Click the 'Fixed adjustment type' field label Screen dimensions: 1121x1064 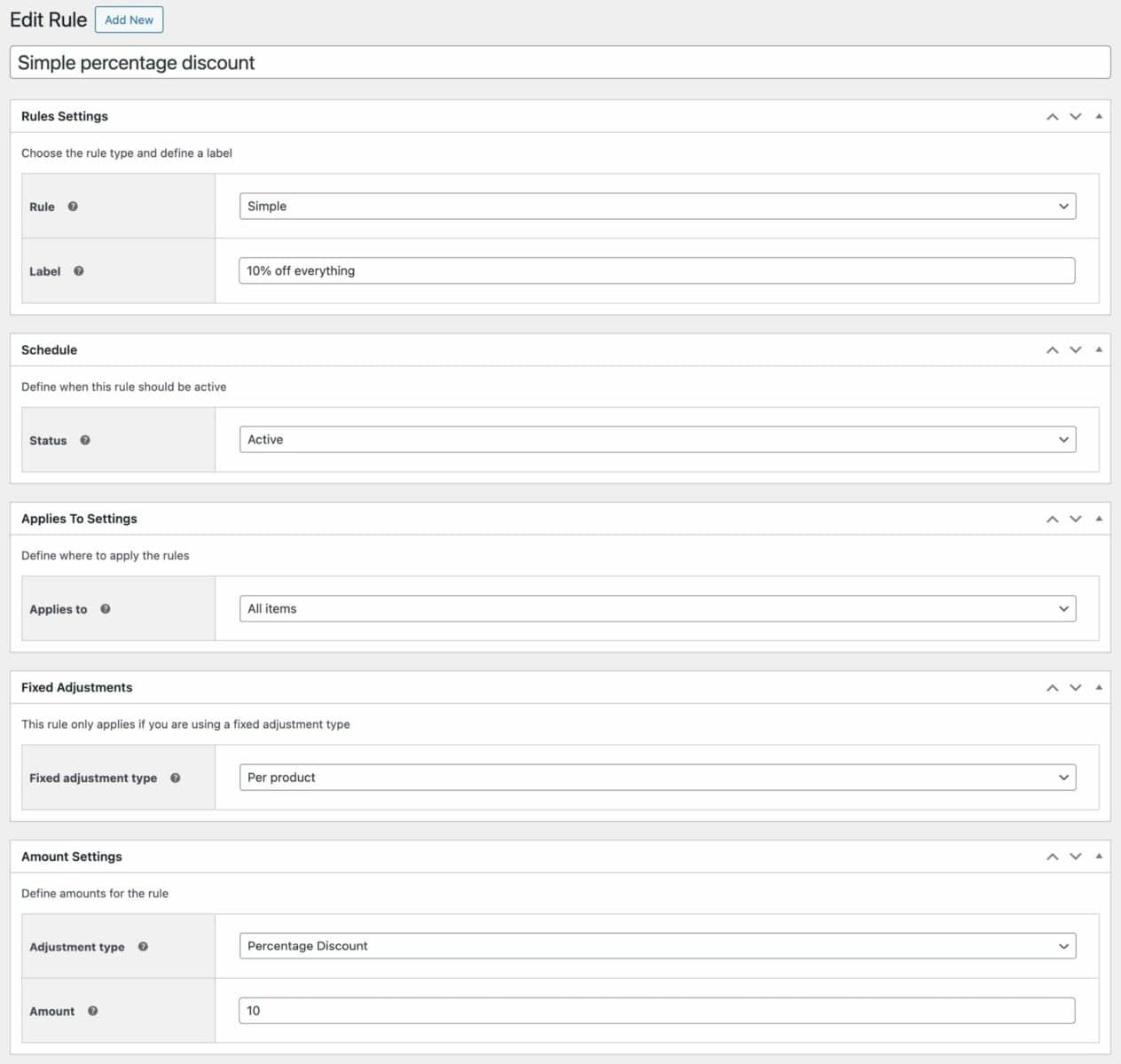click(x=93, y=778)
